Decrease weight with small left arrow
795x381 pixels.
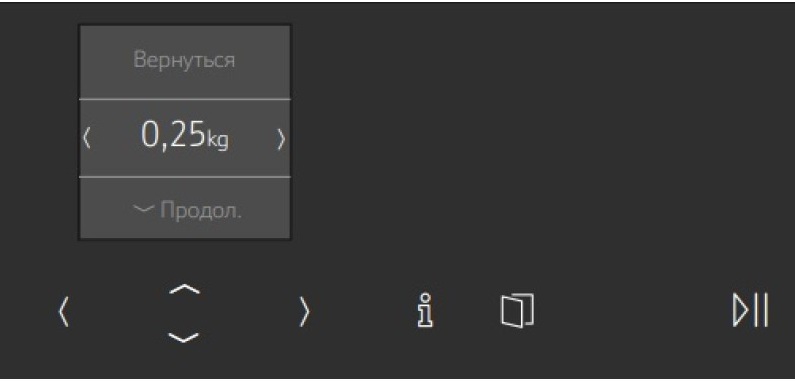click(87, 138)
